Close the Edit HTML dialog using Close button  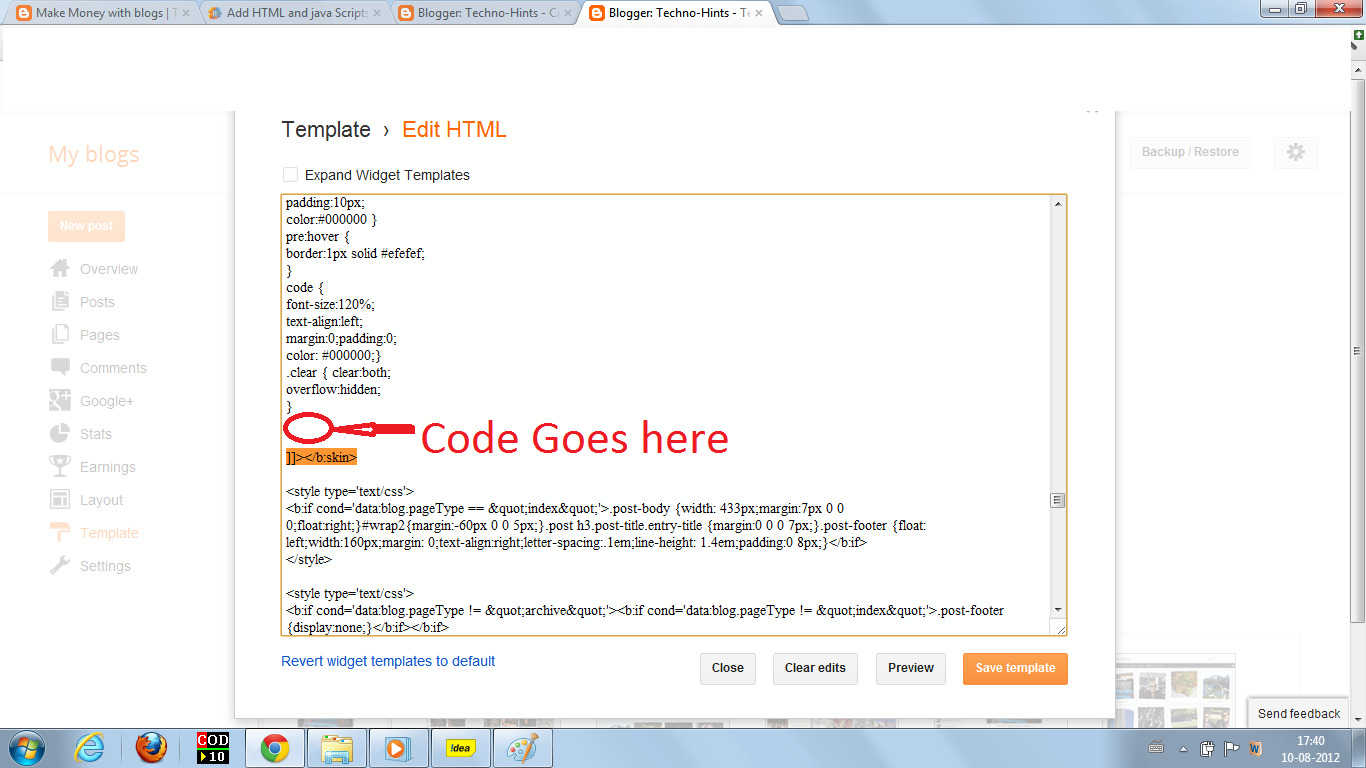click(x=728, y=668)
